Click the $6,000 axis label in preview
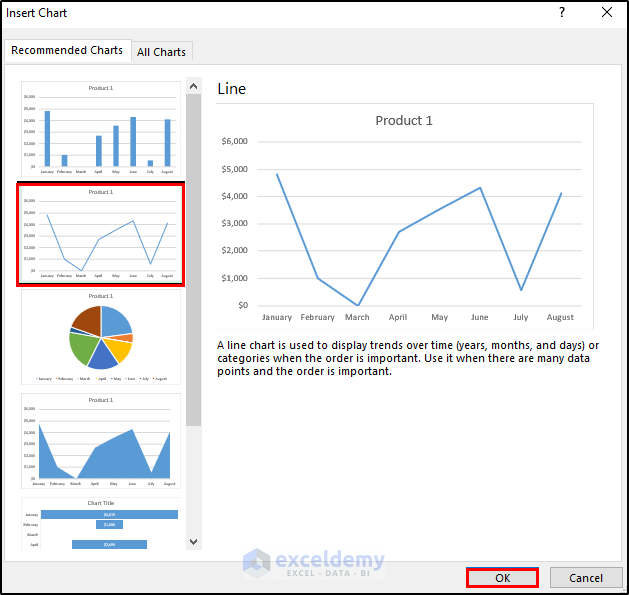The width and height of the screenshot is (629, 595). [234, 141]
